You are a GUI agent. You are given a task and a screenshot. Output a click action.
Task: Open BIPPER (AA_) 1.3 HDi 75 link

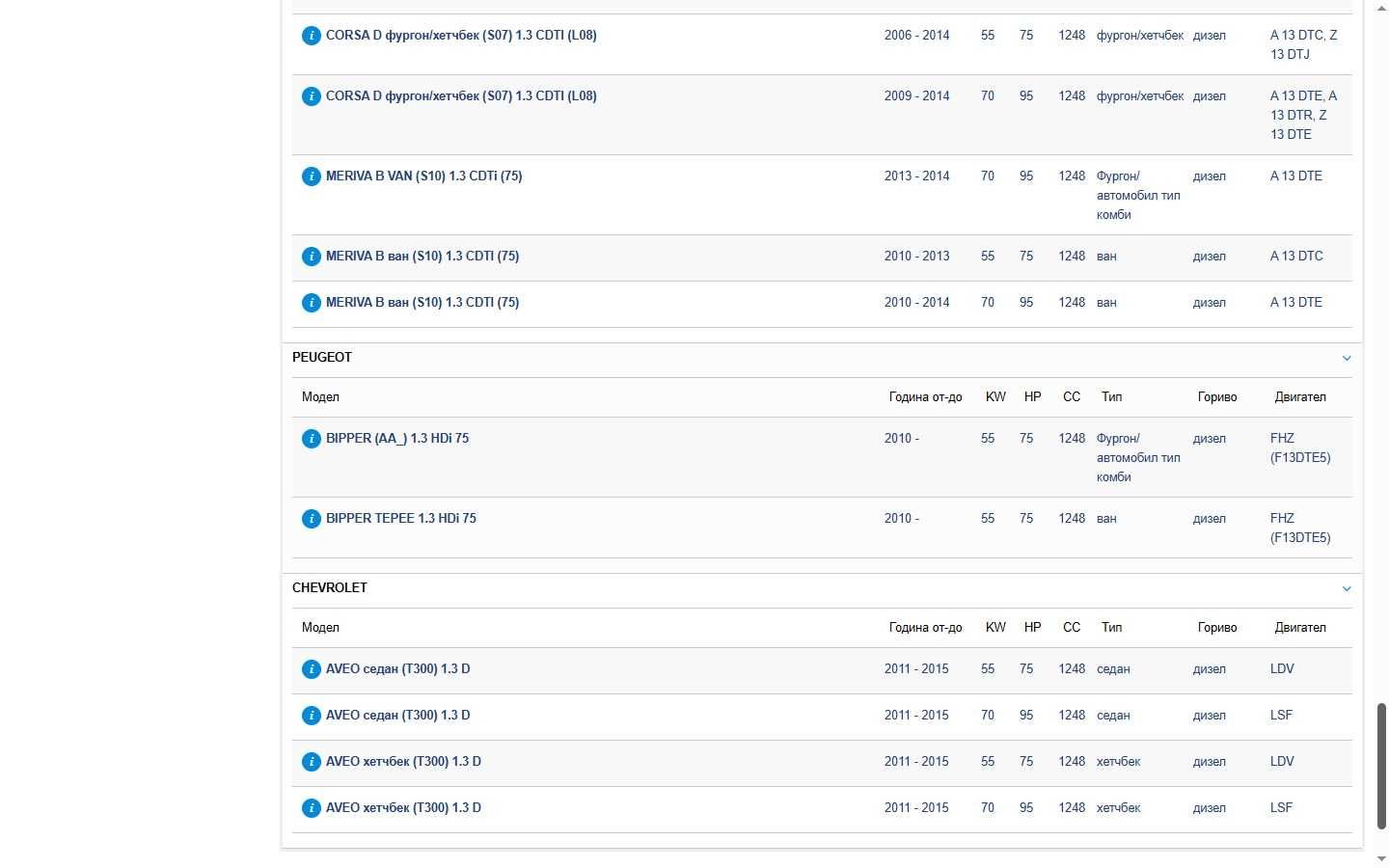pyautogui.click(x=397, y=438)
